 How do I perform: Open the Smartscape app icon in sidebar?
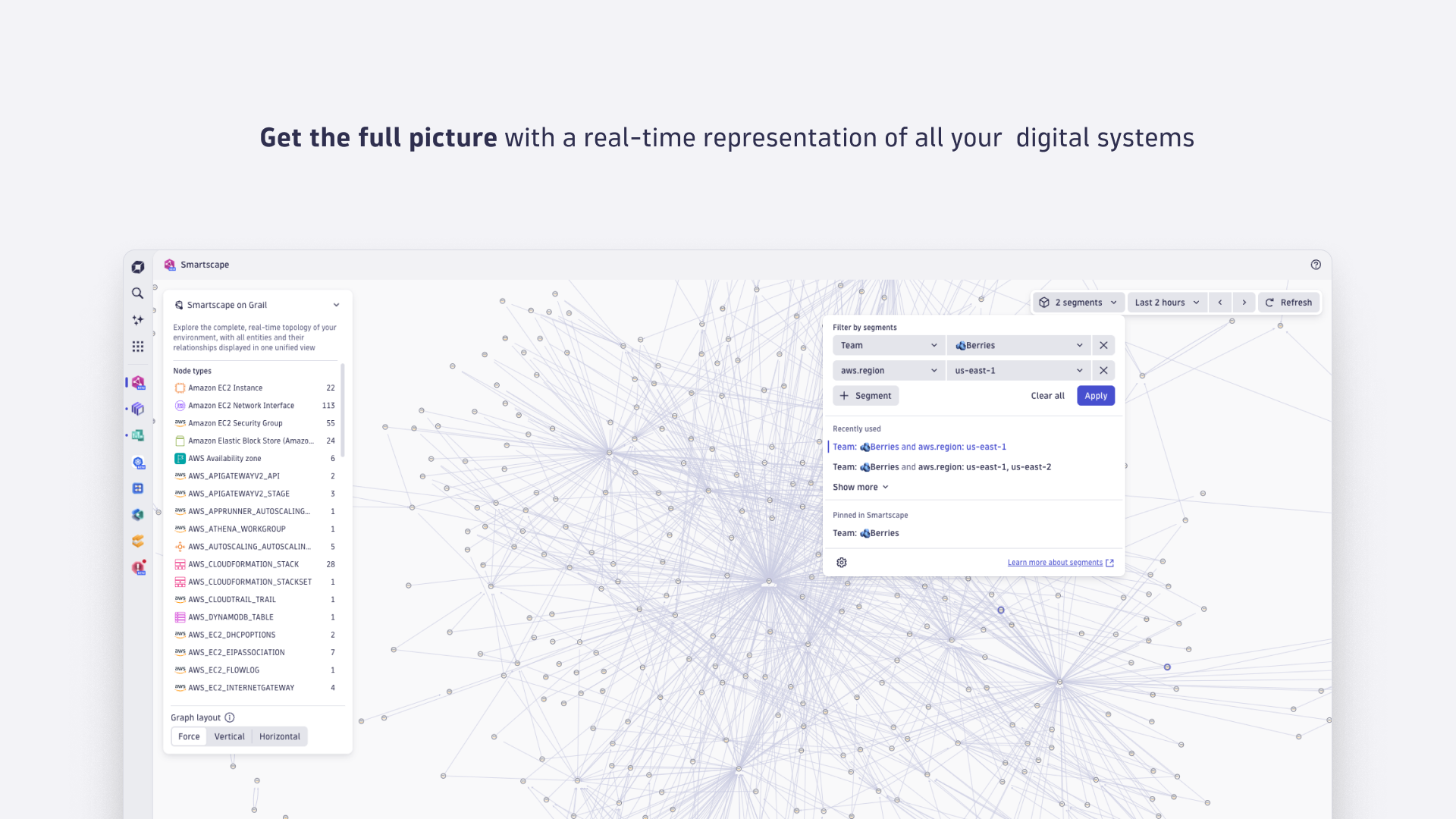[x=137, y=383]
